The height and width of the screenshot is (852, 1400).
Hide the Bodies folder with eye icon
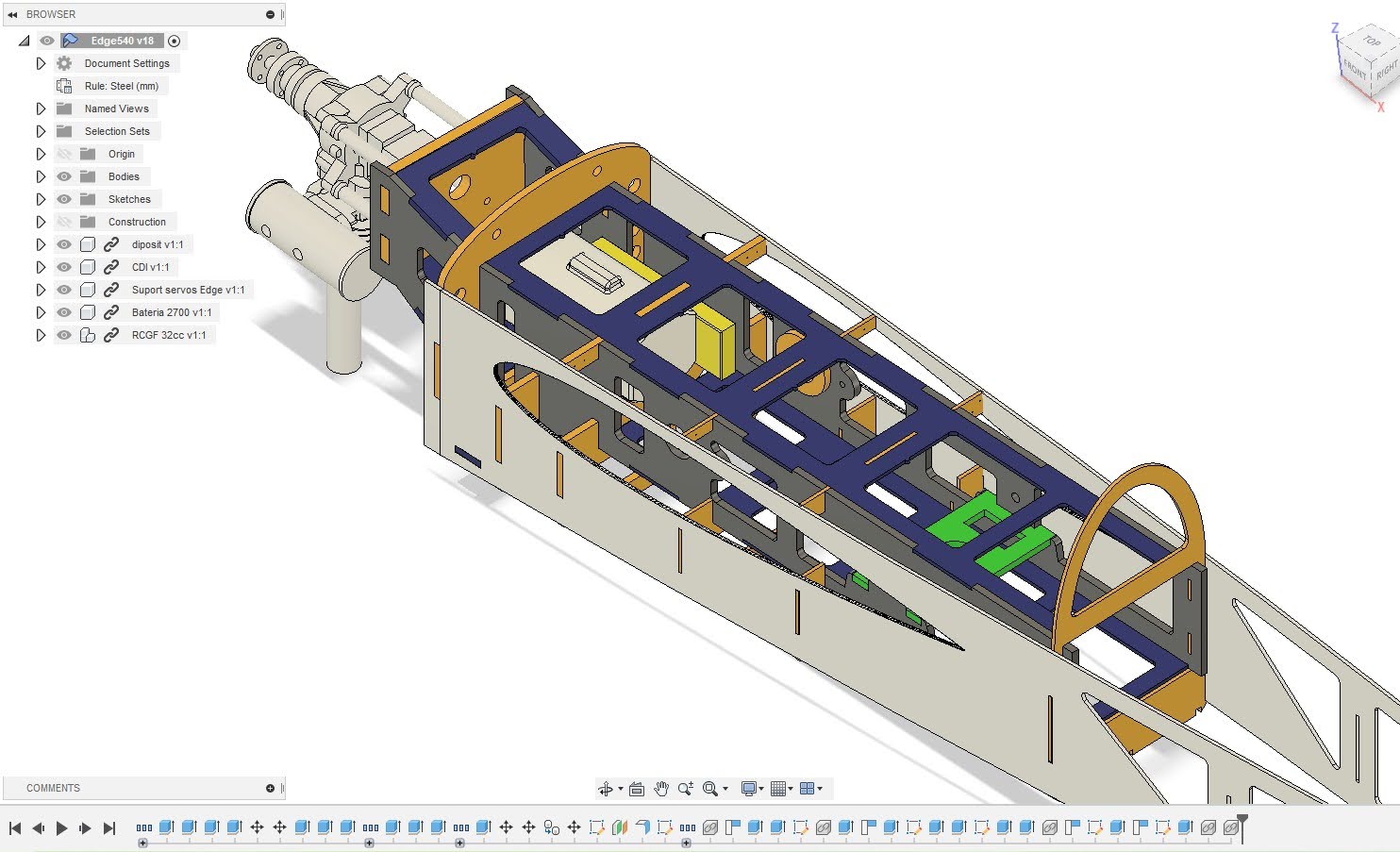(x=64, y=176)
